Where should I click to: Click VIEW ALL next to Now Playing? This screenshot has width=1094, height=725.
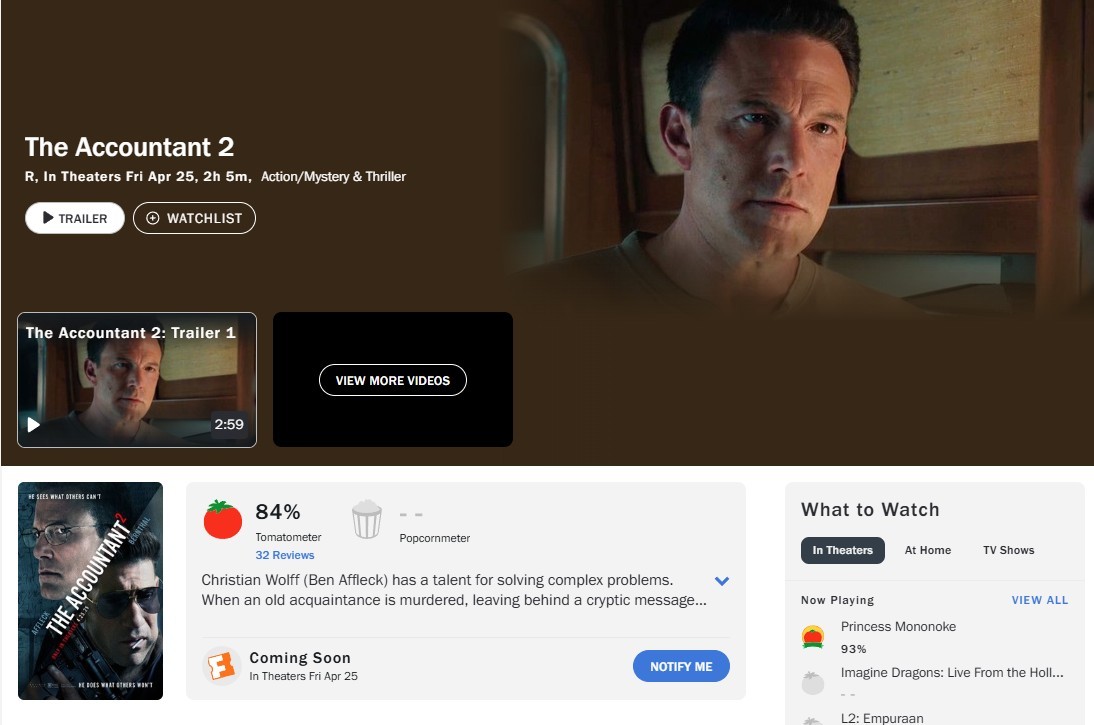(x=1040, y=600)
